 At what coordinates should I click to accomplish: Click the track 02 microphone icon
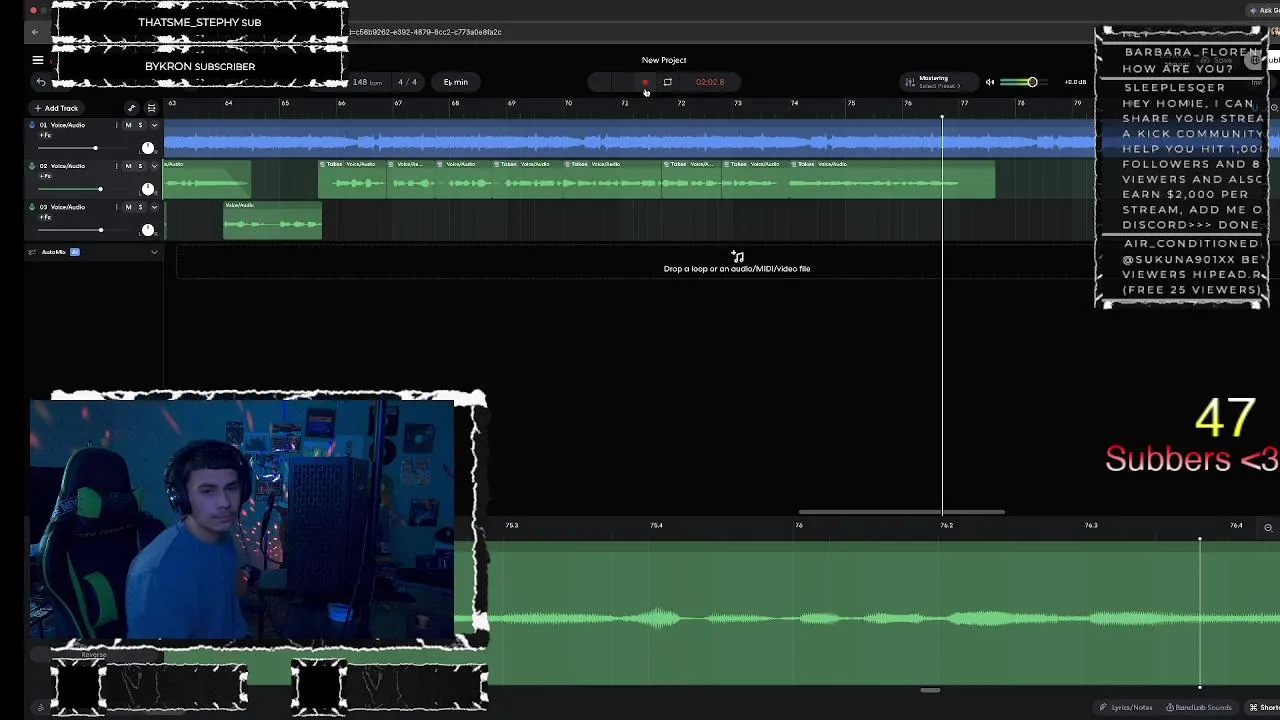(x=32, y=166)
